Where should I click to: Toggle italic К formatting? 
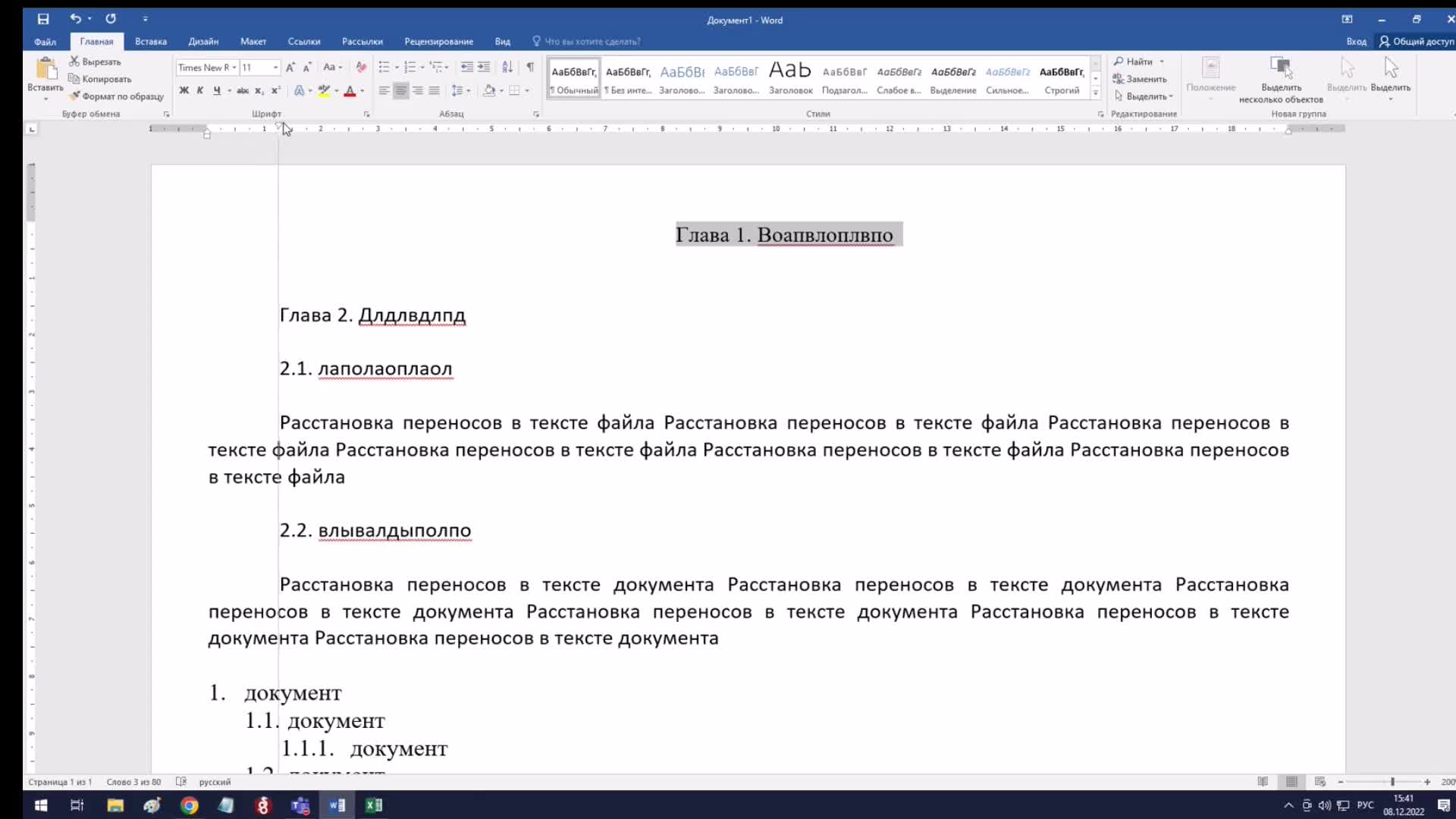(x=200, y=90)
